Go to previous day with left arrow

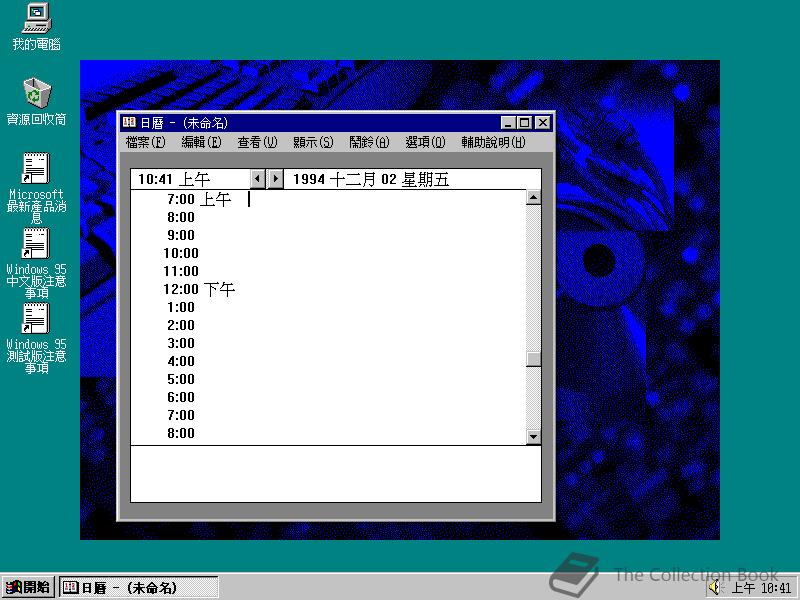click(x=258, y=179)
